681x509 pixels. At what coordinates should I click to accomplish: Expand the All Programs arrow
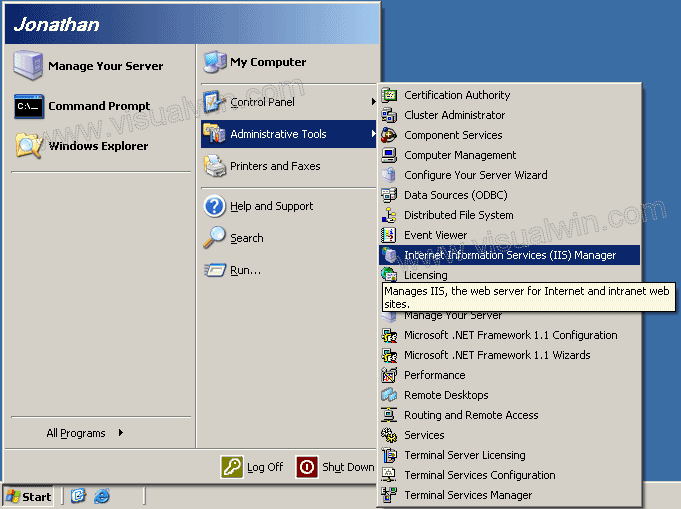pos(121,433)
